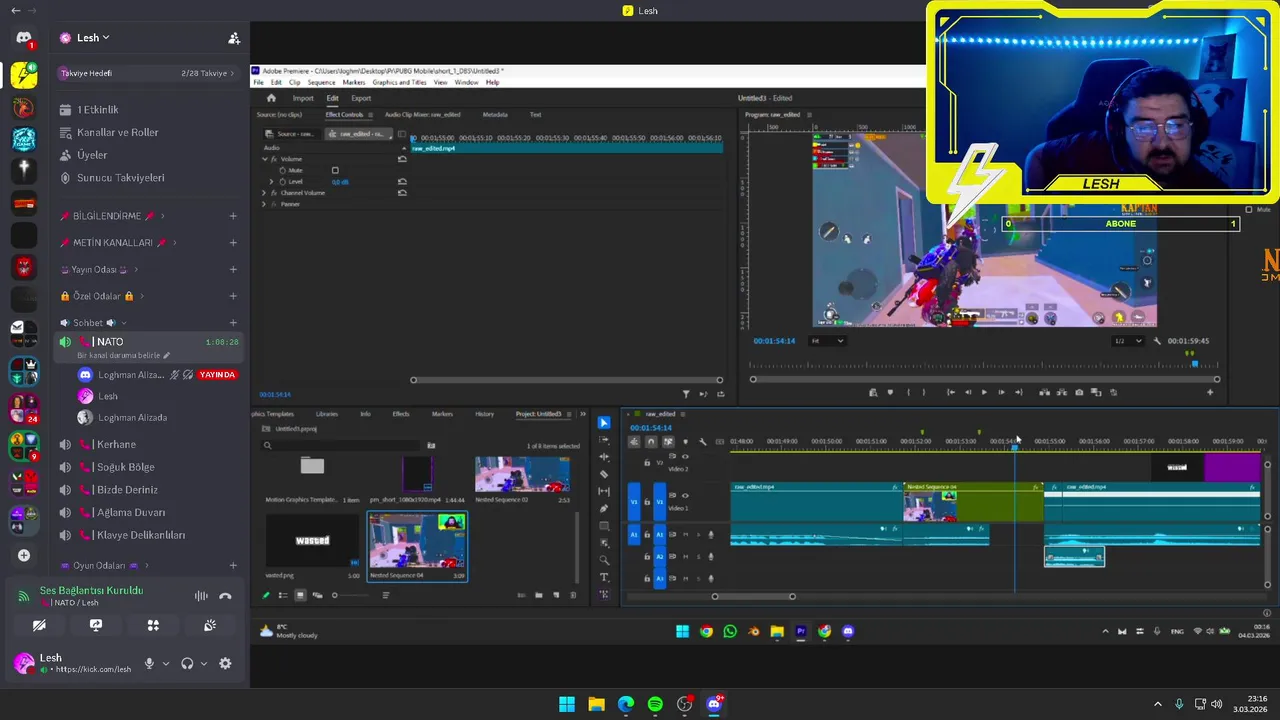Open the Sequence menu
Viewport: 1280px width, 720px height.
click(321, 82)
